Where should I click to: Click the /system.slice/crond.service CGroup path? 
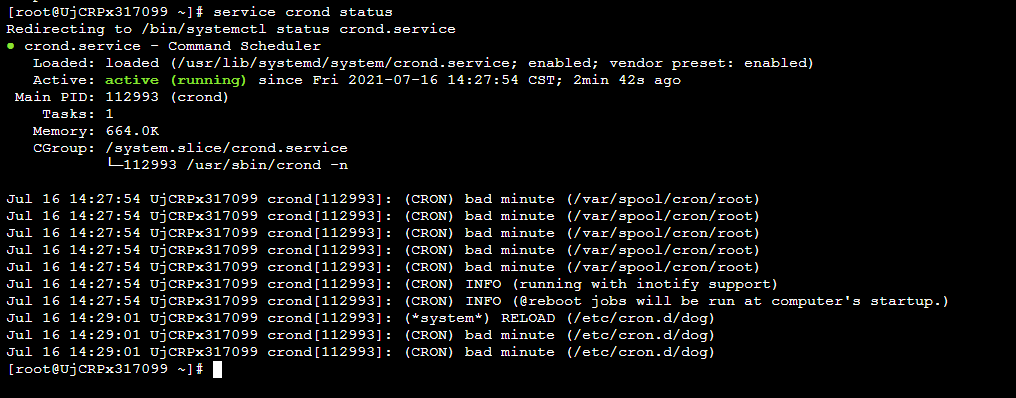point(226,148)
